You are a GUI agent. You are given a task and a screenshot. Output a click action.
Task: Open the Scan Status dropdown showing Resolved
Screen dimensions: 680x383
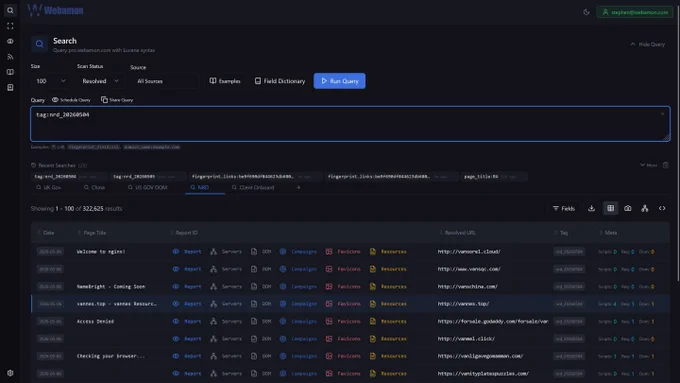[100, 81]
